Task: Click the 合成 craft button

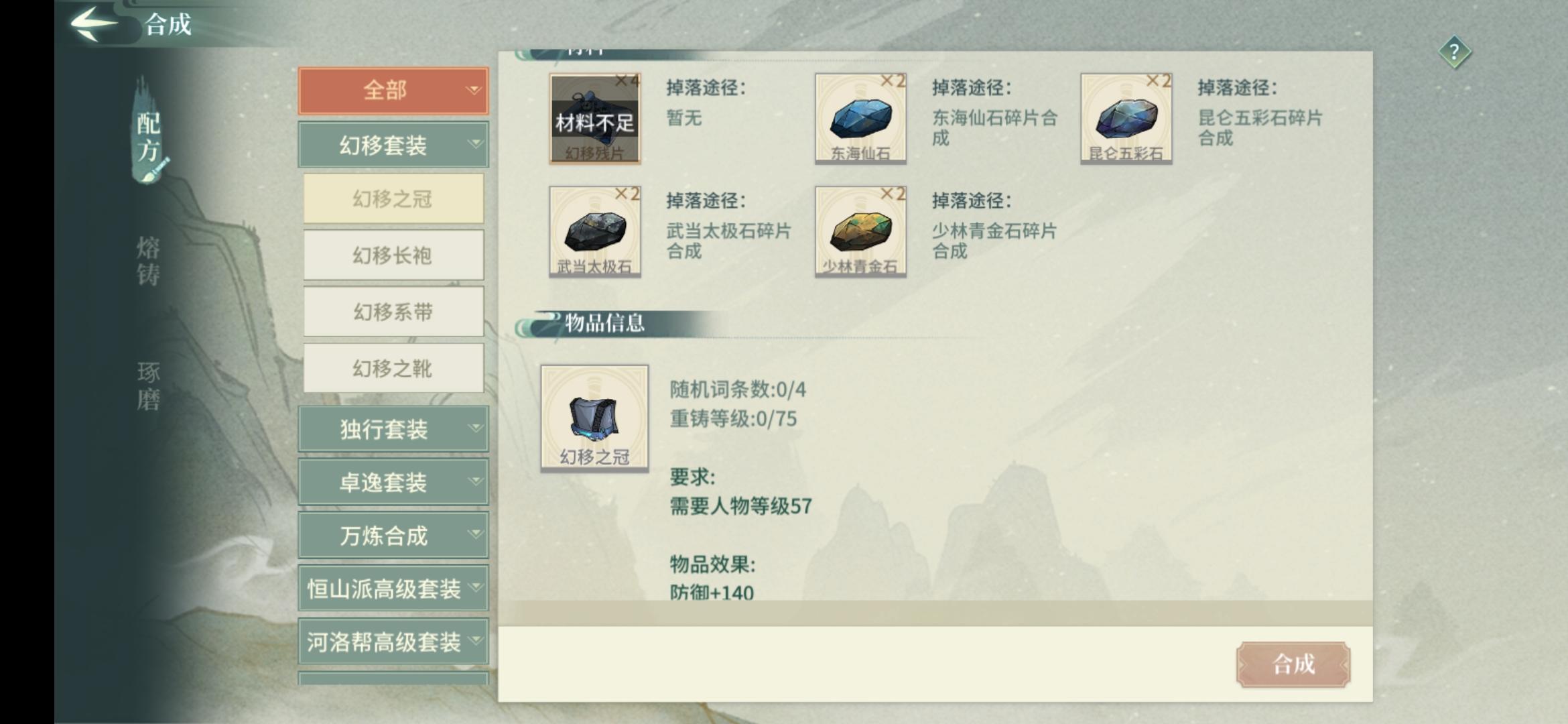Action: 1293,664
